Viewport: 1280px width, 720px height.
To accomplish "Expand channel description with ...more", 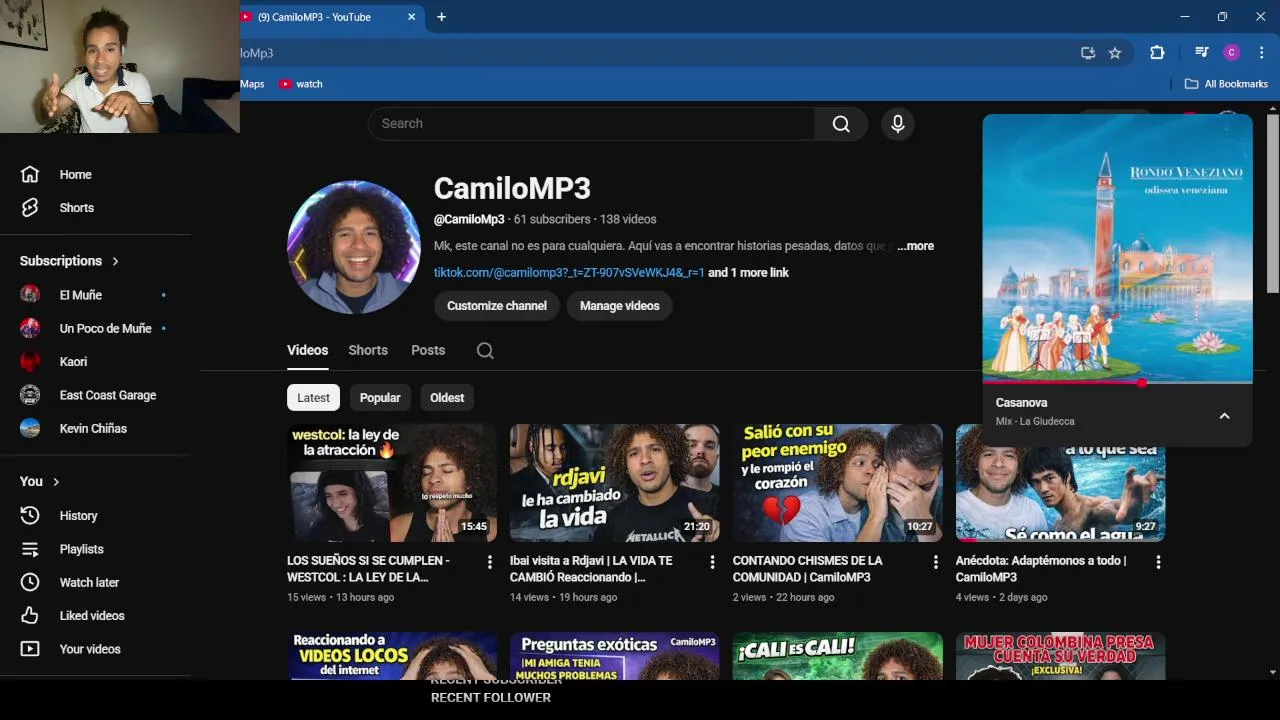I will click(915, 246).
